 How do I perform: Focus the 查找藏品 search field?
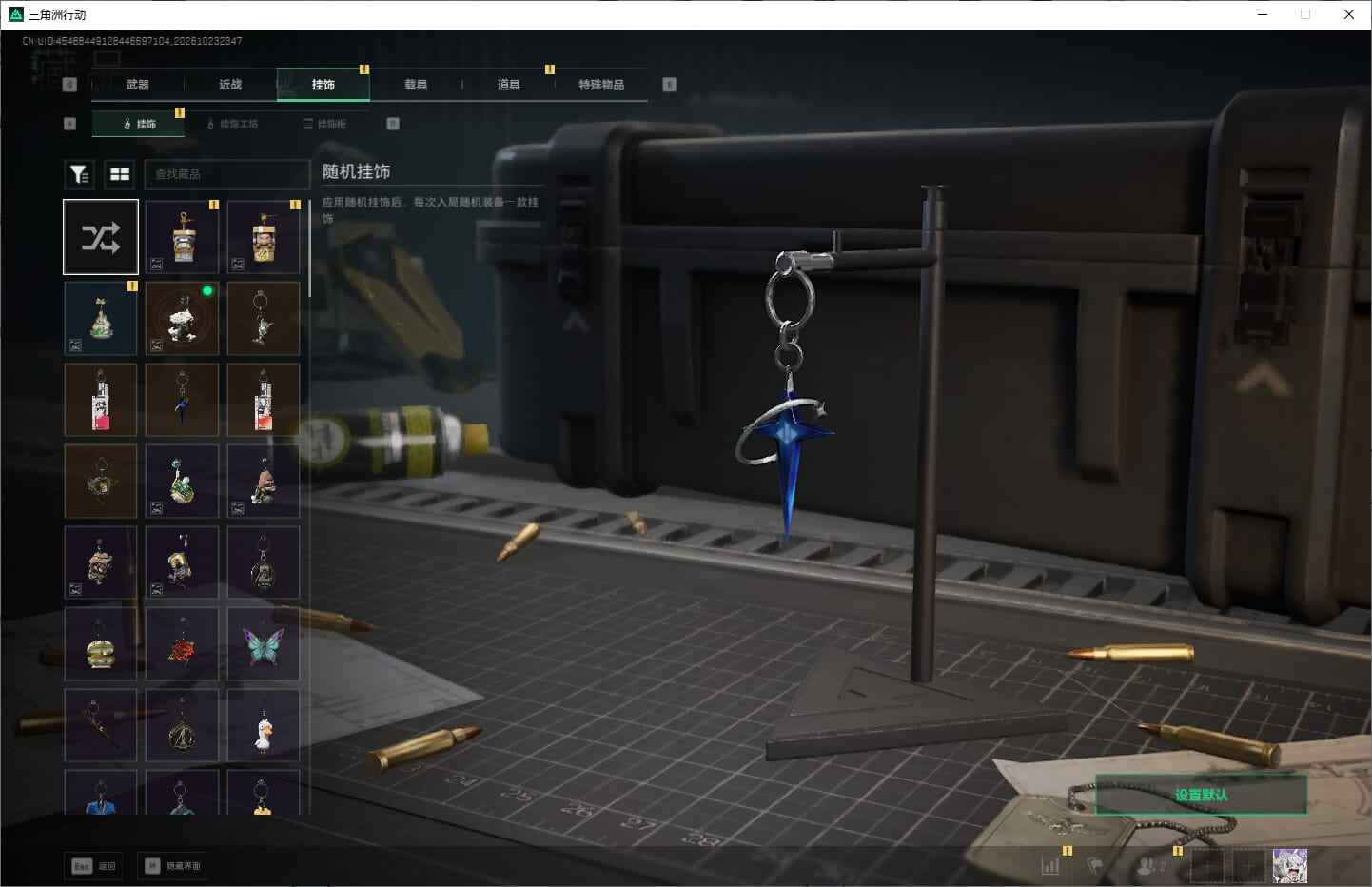point(226,174)
